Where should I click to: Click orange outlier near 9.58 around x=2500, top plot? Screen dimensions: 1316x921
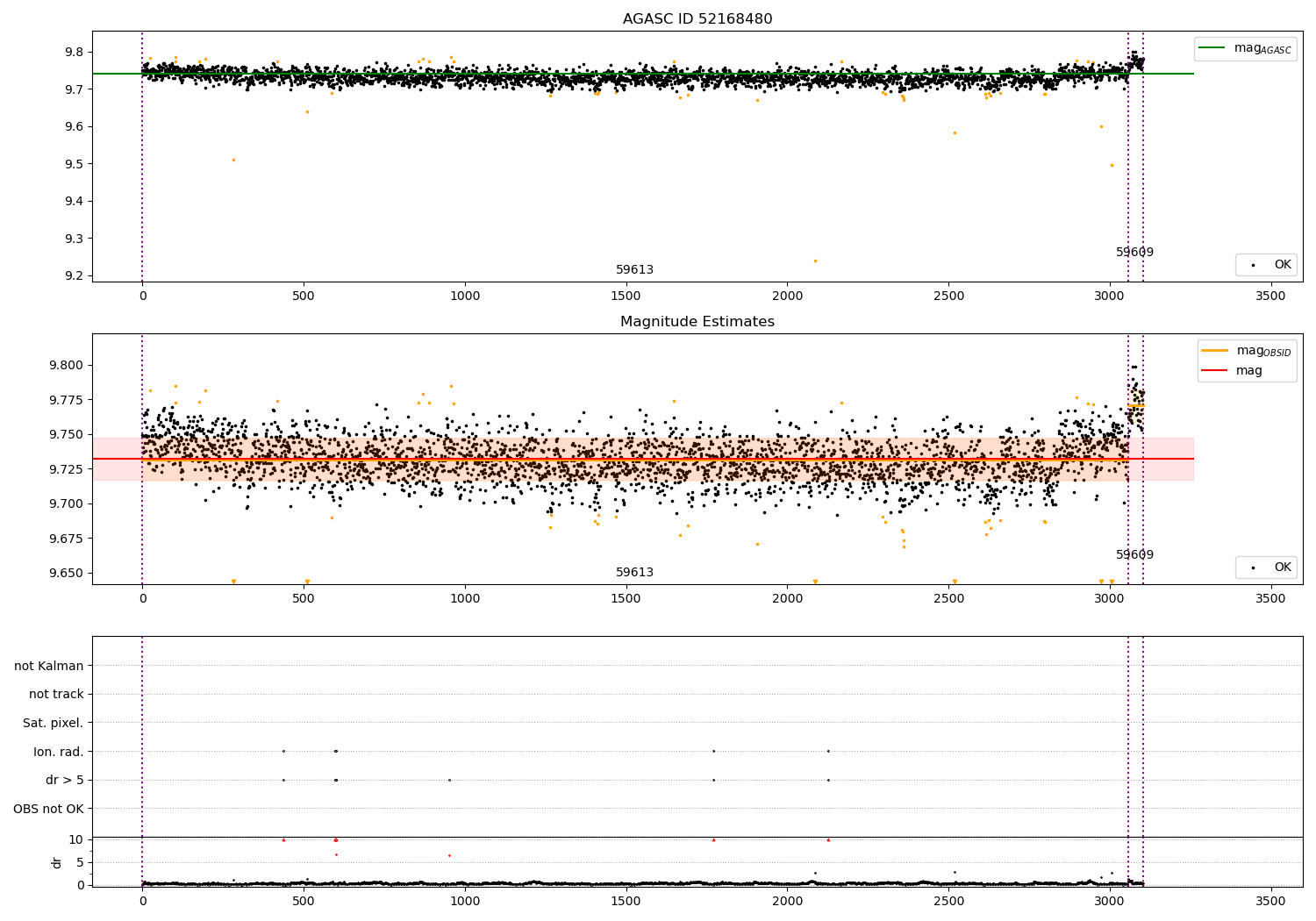955,133
